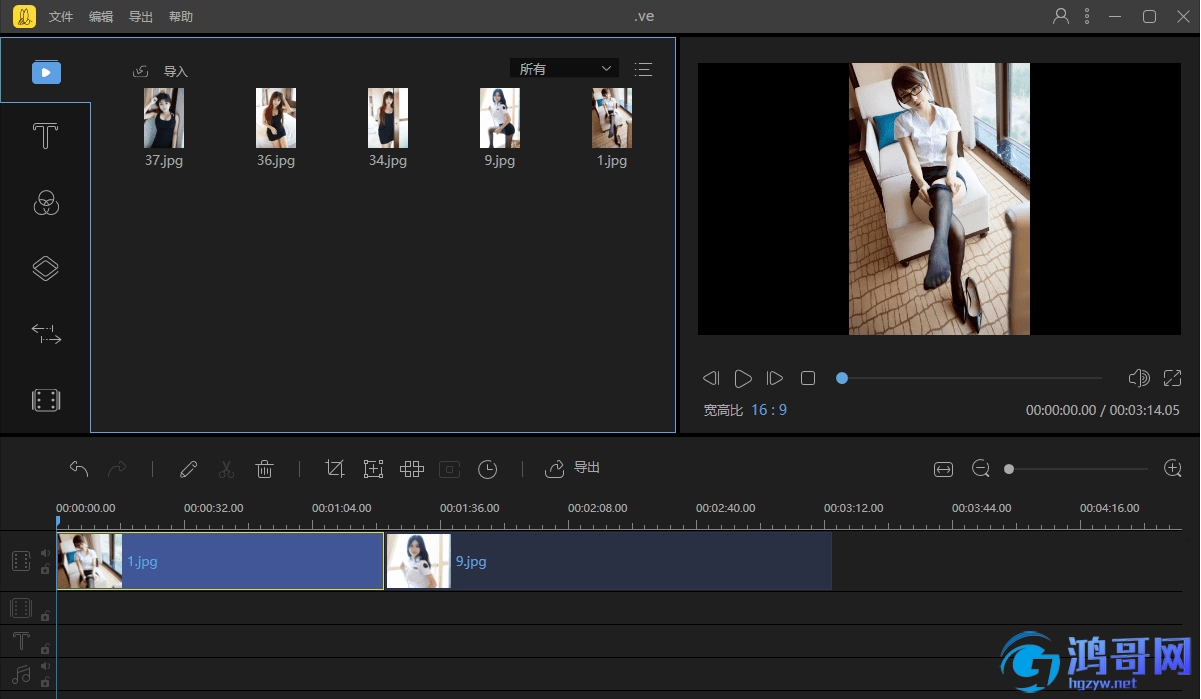1201x699 pixels.
Task: Click the 导出 export button in toolbar
Action: click(x=572, y=468)
